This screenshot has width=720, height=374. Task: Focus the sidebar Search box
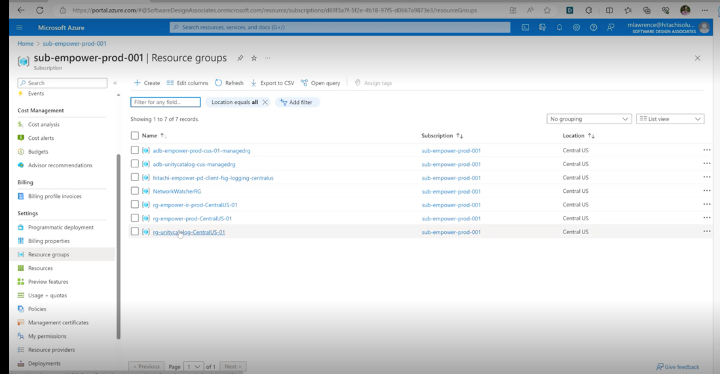click(x=62, y=83)
